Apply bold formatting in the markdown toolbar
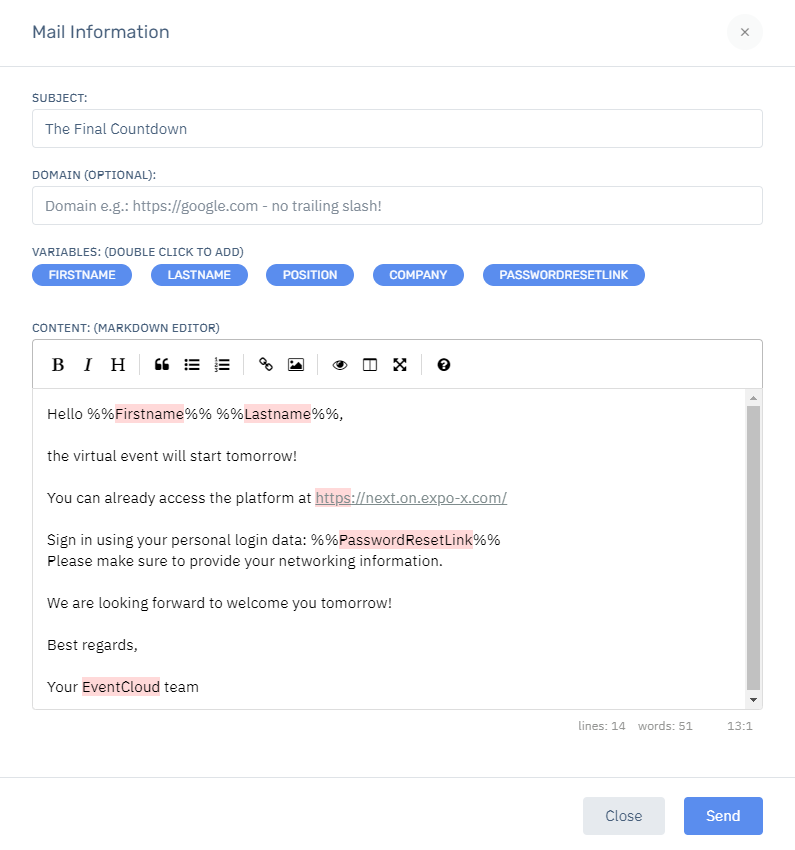This screenshot has height=850, width=795. (58, 365)
